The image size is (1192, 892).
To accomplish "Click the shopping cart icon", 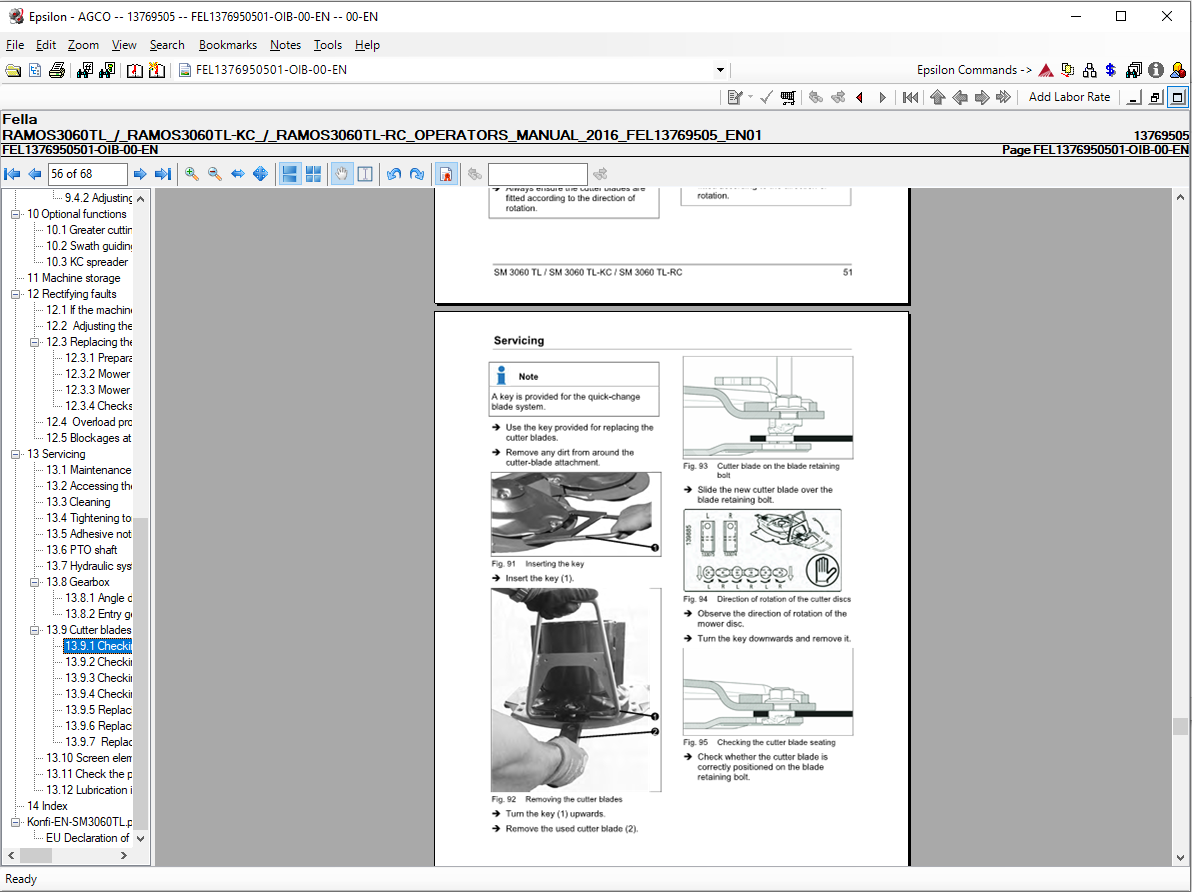I will (x=788, y=97).
